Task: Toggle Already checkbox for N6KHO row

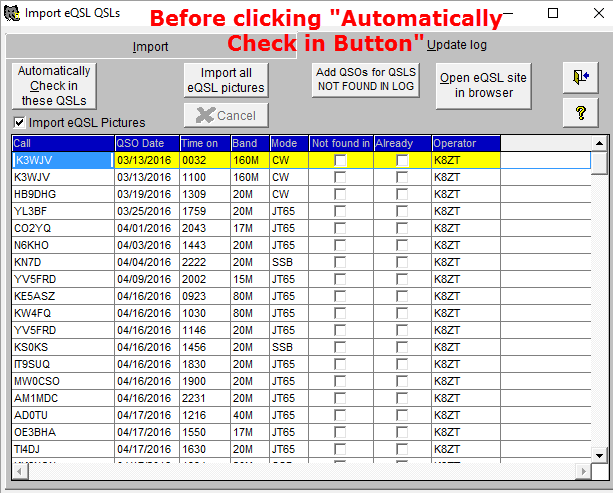Action: click(x=402, y=245)
